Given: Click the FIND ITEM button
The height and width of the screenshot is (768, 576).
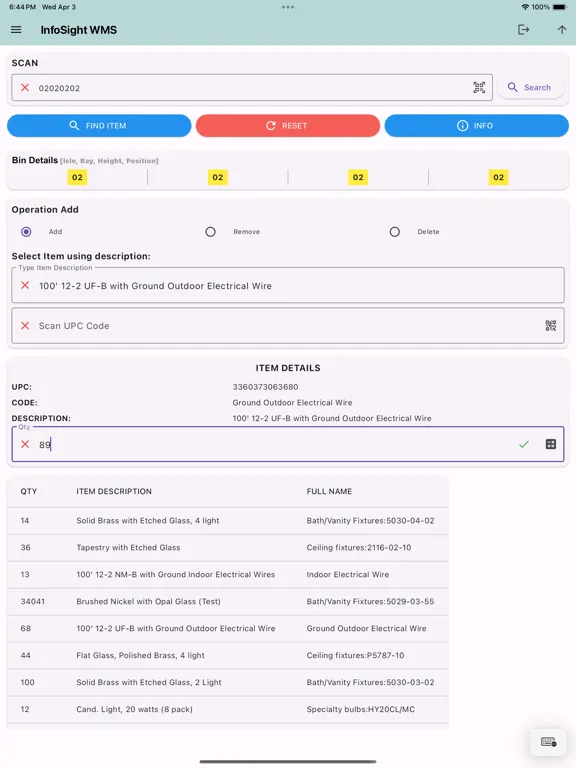Looking at the screenshot, I should coord(99,126).
